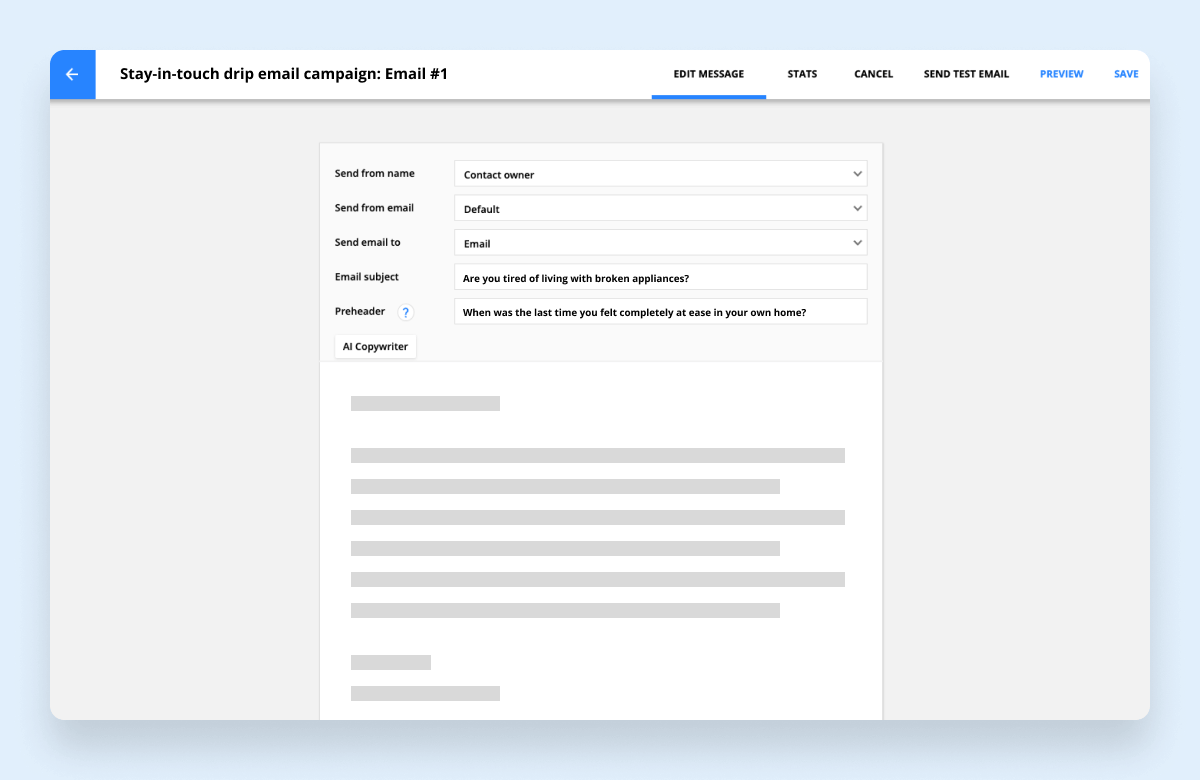Click Send Test Email
Screen dimensions: 1200x780
coord(966,74)
